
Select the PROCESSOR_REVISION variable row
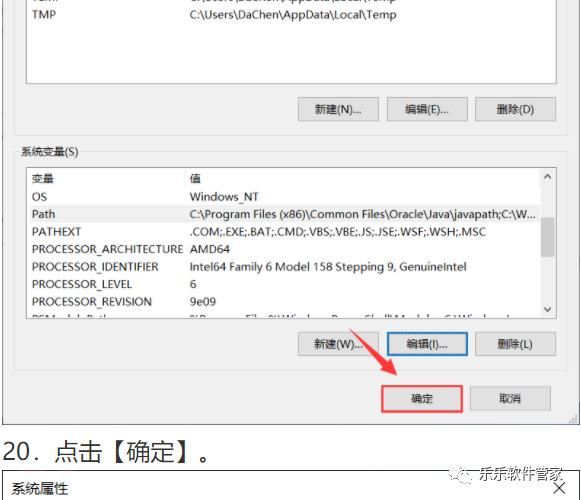[x=285, y=302]
